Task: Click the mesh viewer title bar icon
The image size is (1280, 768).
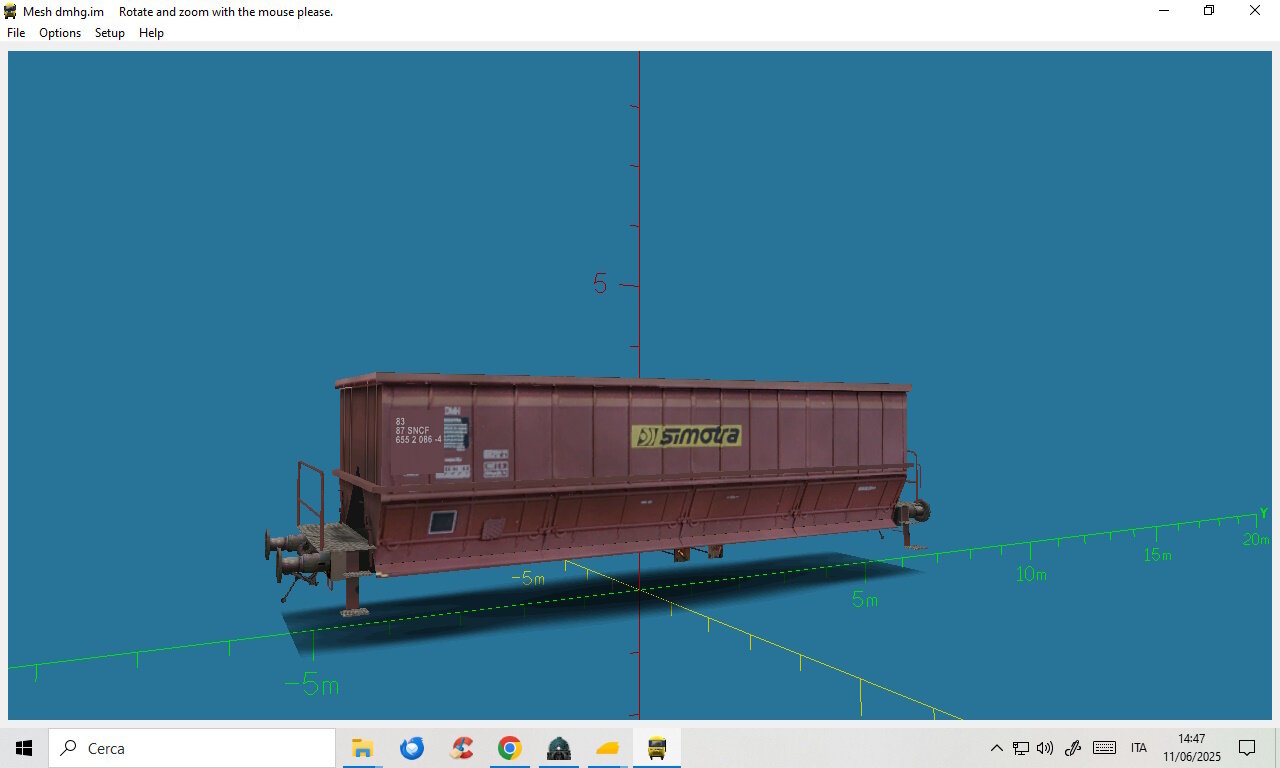Action: (10, 11)
